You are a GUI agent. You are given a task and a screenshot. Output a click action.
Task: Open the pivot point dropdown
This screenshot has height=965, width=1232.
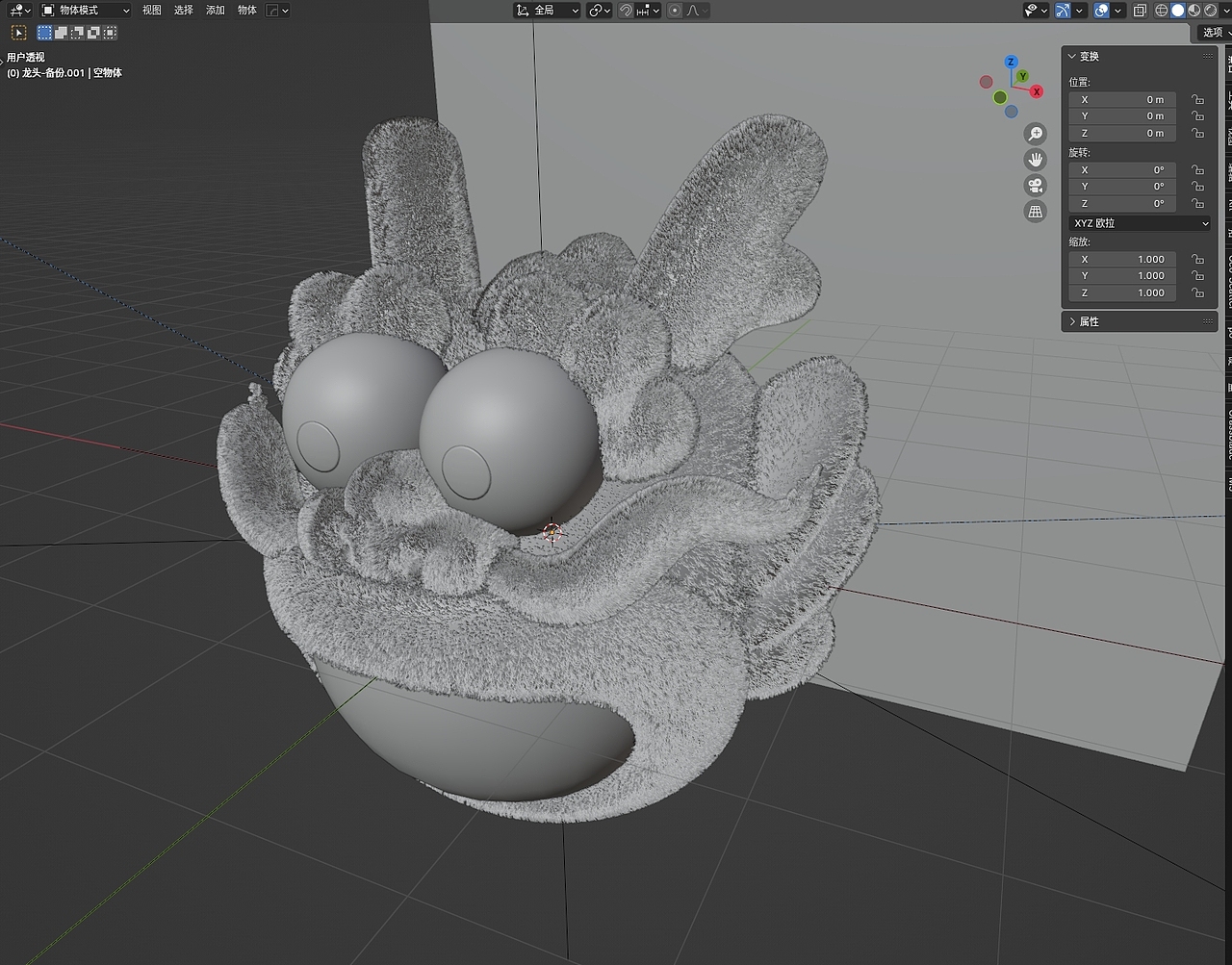point(600,10)
